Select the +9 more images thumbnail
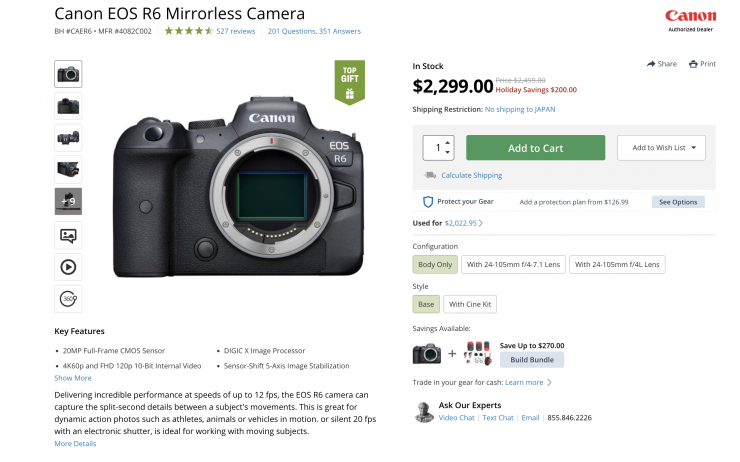The image size is (740, 462). tap(68, 201)
